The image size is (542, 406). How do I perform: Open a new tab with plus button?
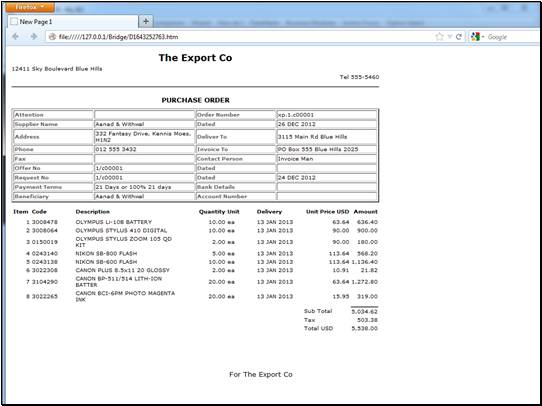tap(146, 21)
